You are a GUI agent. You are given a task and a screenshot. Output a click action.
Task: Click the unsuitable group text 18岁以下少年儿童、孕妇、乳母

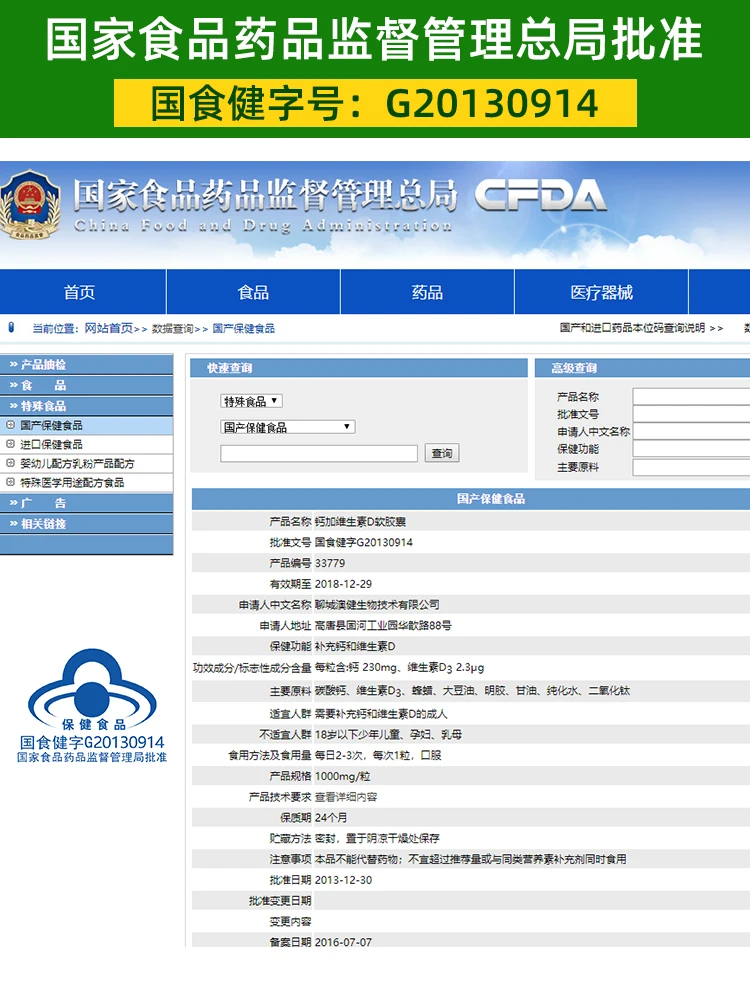[388, 735]
